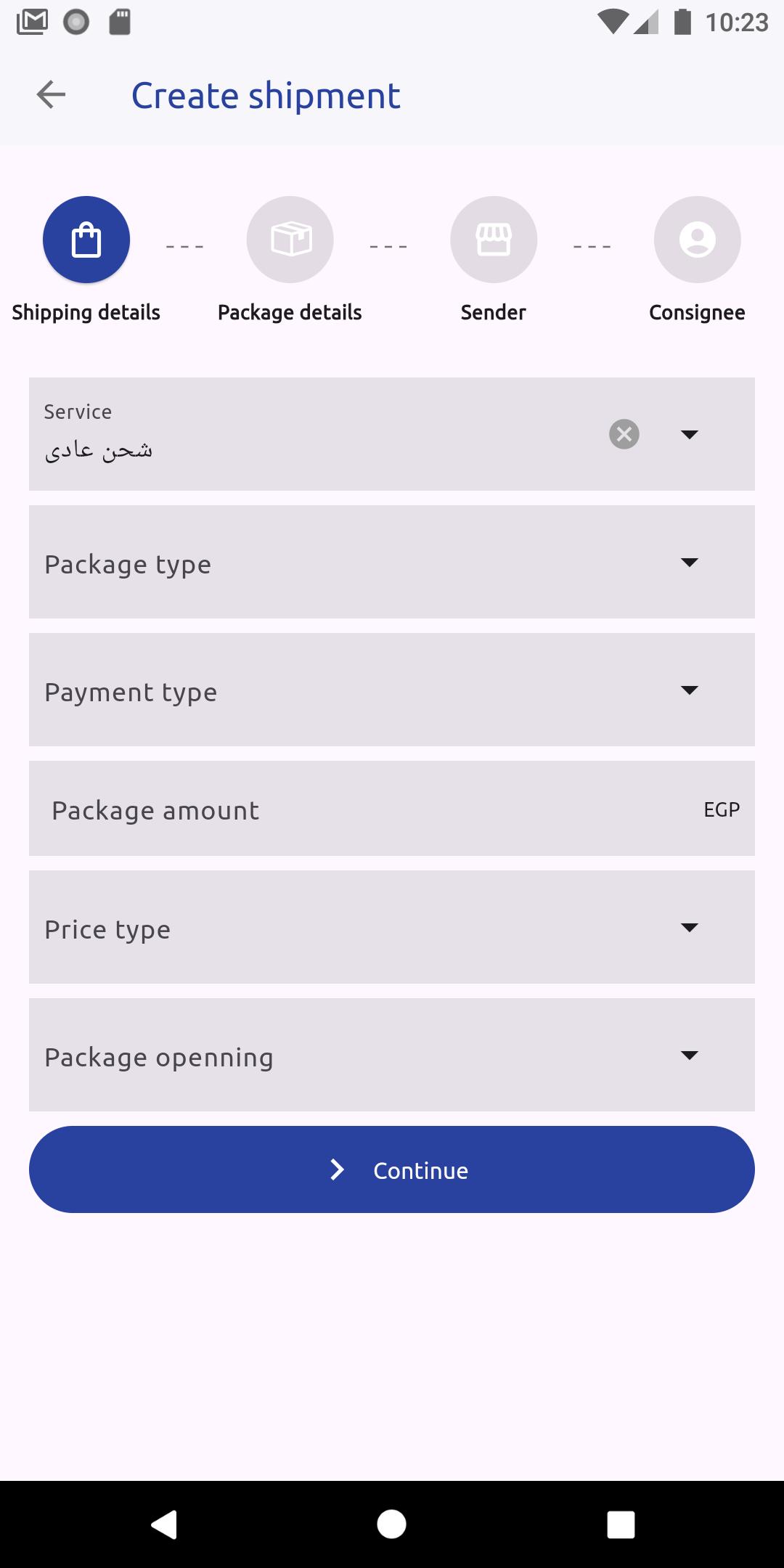Tap the Continue button
This screenshot has width=784, height=1568.
point(392,1169)
